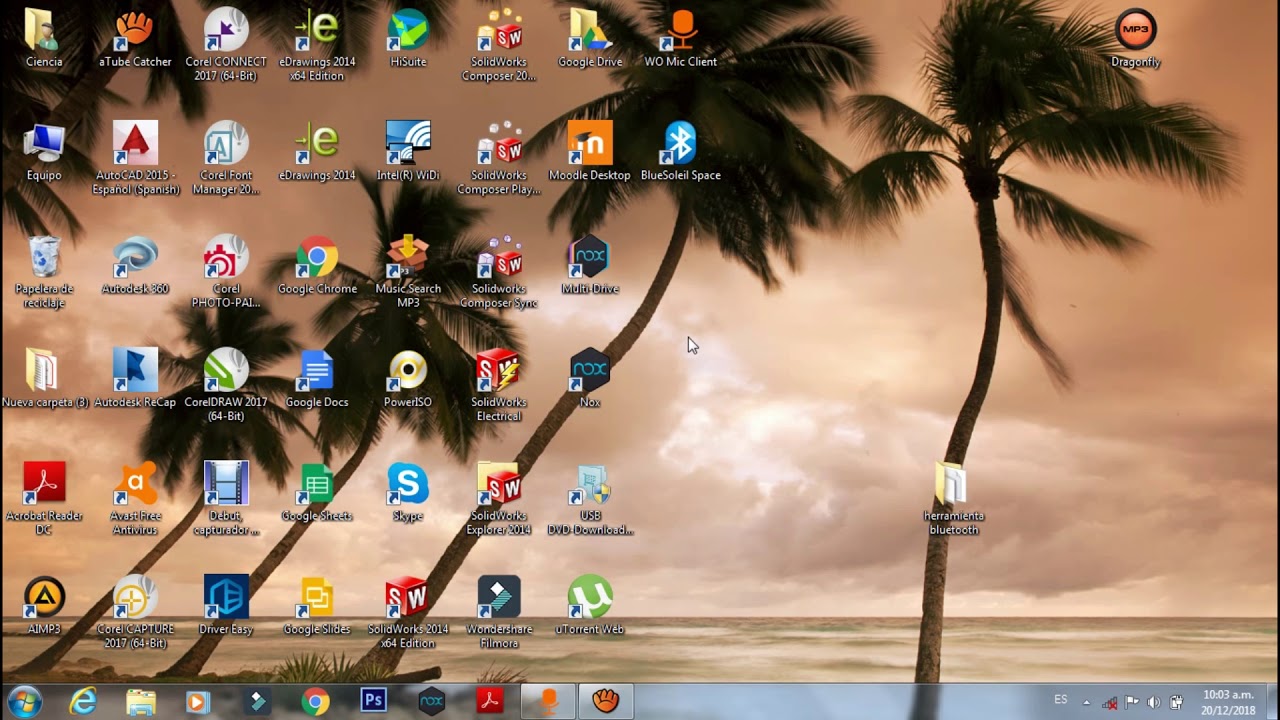Open the aTube Catcher desktop icon
1280x720 pixels.
(135, 39)
